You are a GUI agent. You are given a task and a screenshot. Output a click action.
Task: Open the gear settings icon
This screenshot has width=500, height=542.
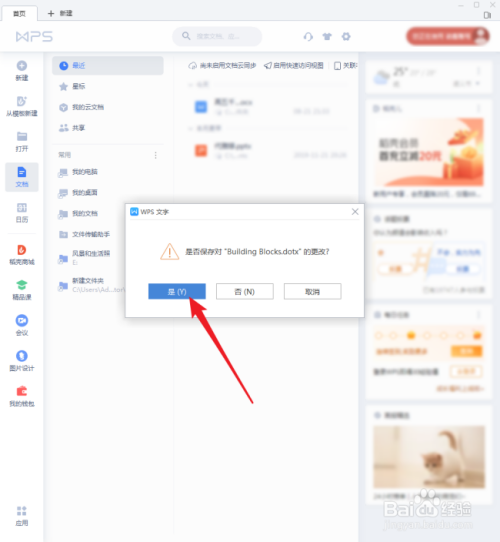click(x=346, y=36)
